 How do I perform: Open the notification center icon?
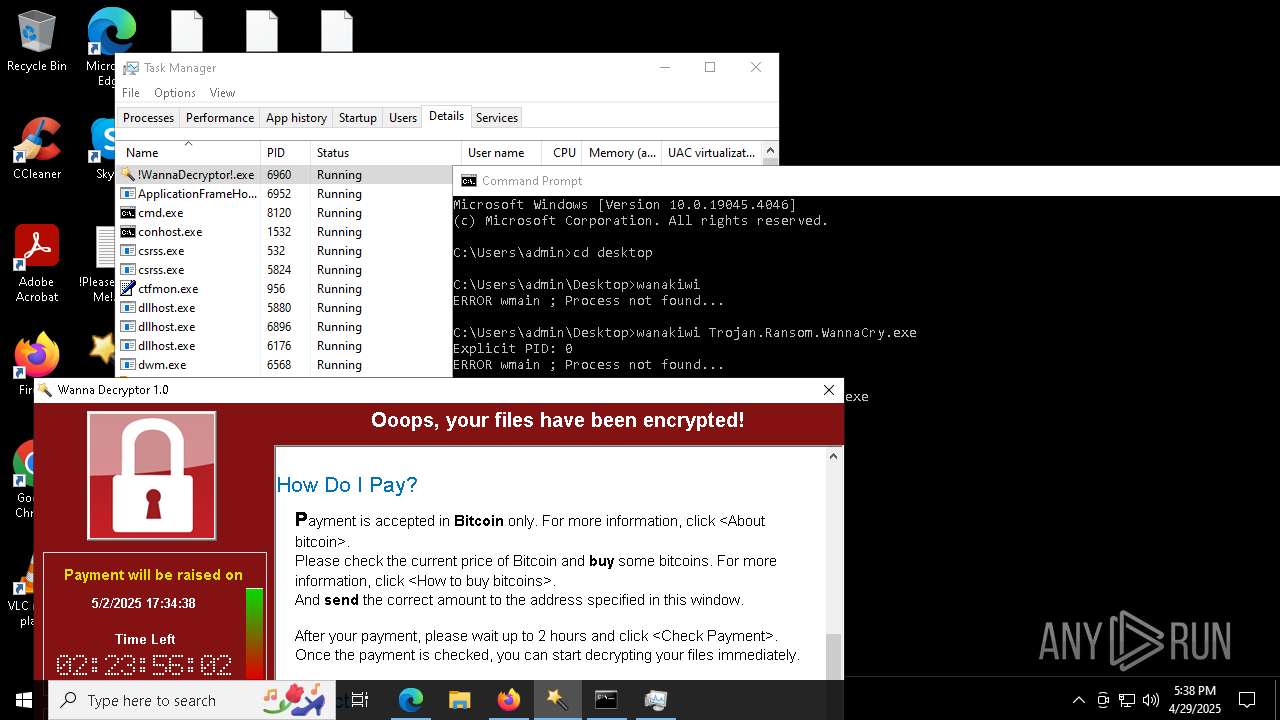(1247, 700)
